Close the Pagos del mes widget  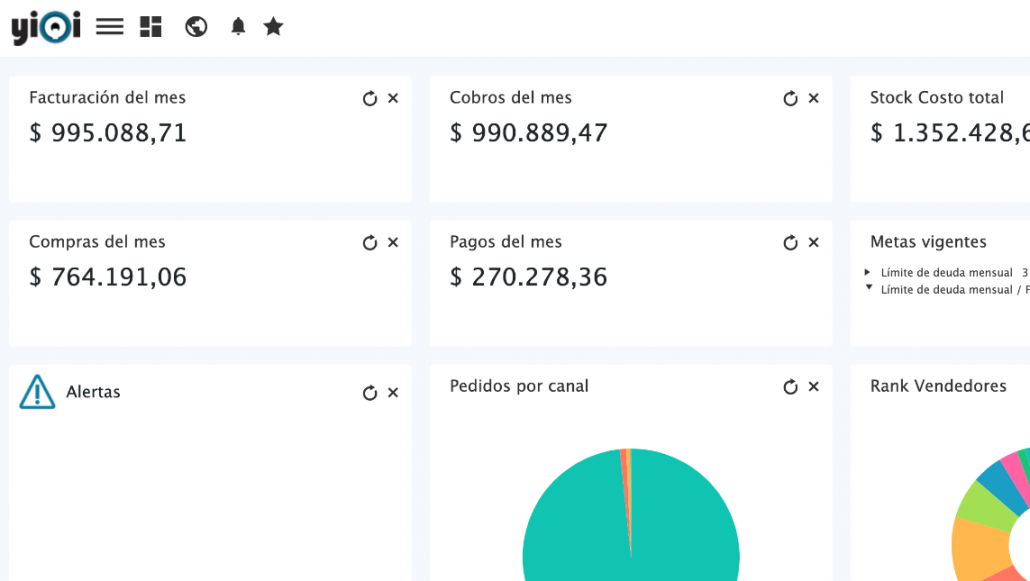tap(813, 243)
